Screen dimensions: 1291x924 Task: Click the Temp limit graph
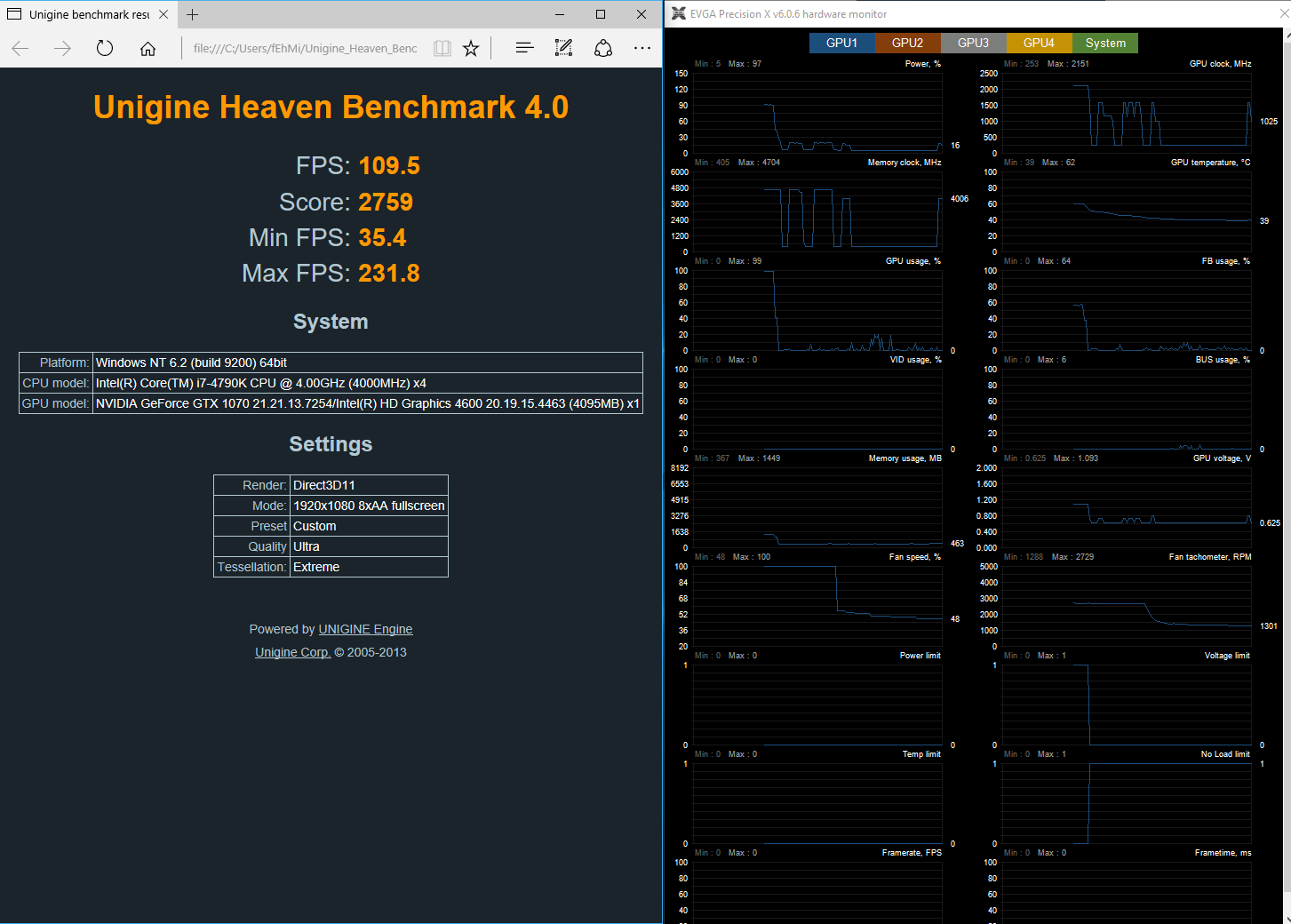click(x=817, y=803)
